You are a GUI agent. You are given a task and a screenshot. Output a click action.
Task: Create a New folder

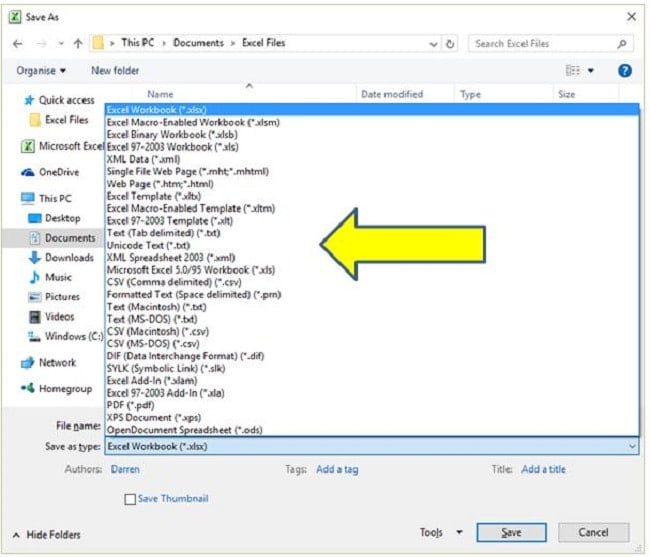tap(115, 70)
